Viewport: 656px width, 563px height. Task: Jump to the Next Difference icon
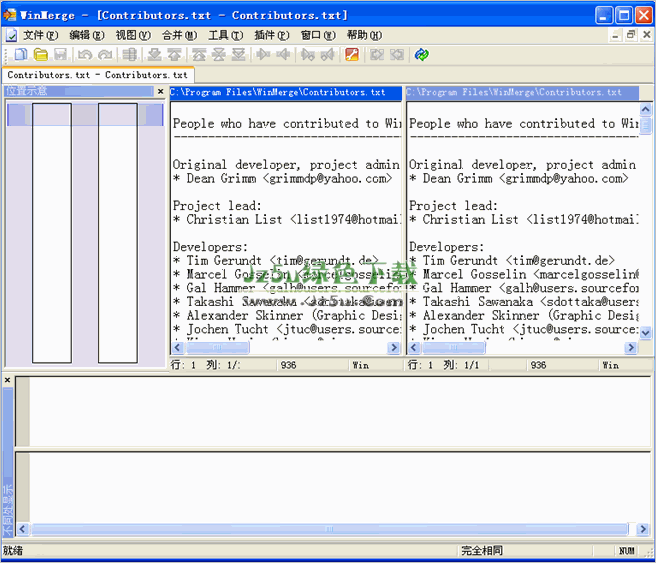pos(154,55)
